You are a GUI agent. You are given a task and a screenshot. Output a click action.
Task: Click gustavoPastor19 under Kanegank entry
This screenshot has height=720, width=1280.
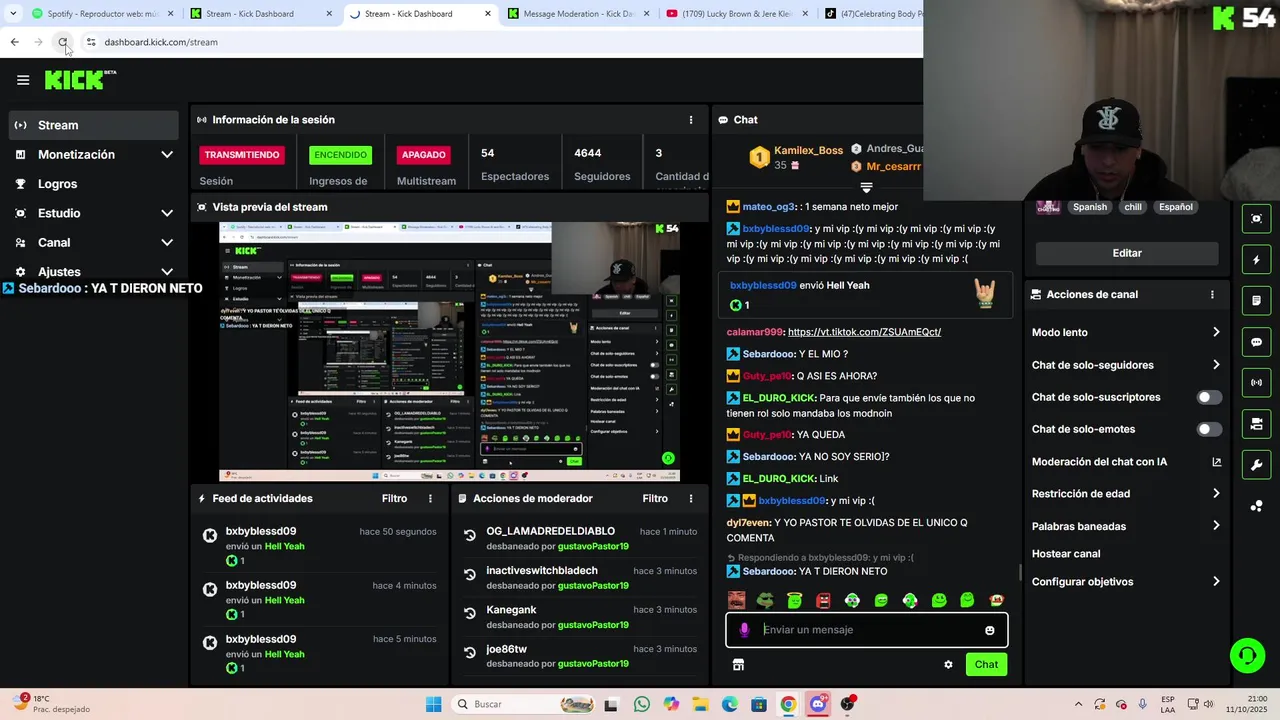(x=593, y=625)
